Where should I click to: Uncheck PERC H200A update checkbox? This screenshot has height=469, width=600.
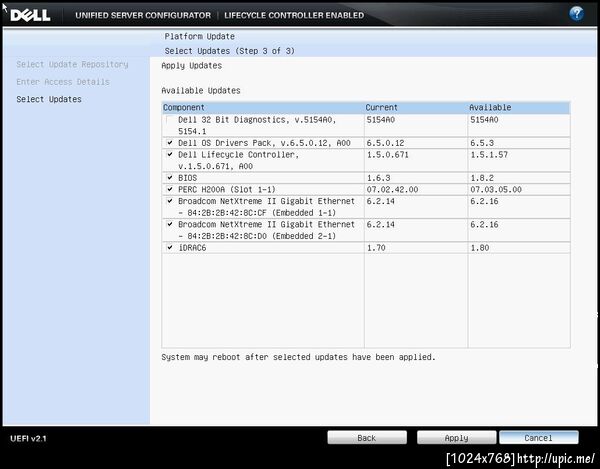(170, 189)
